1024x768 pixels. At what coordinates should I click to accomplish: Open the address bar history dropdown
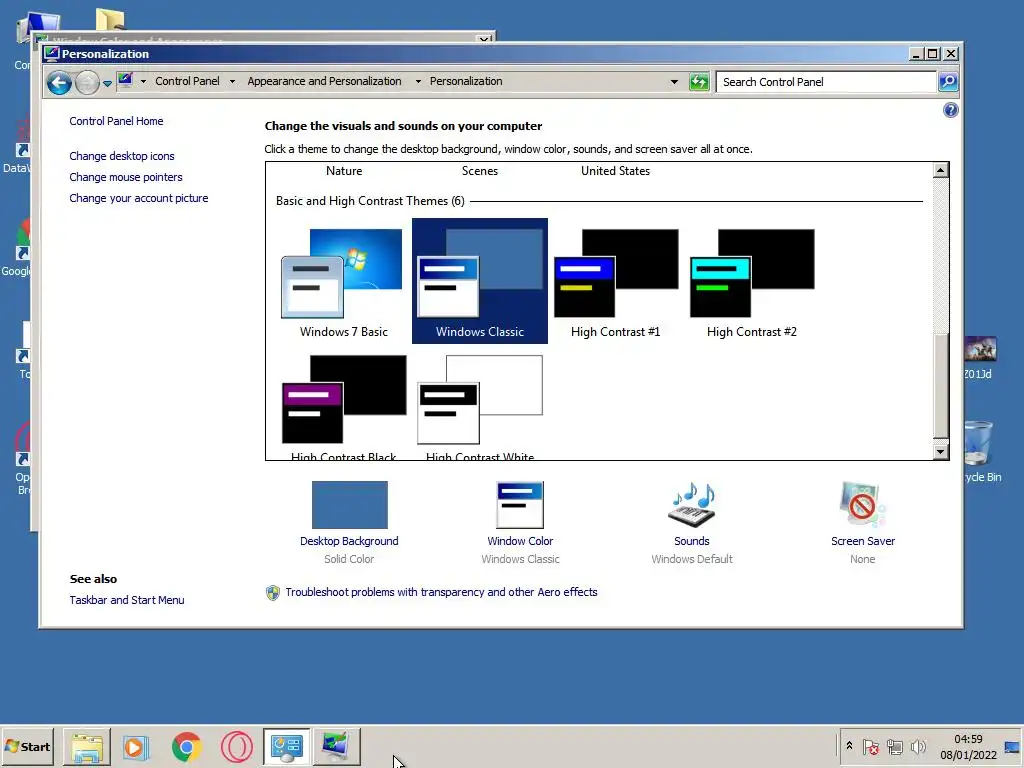click(x=674, y=82)
